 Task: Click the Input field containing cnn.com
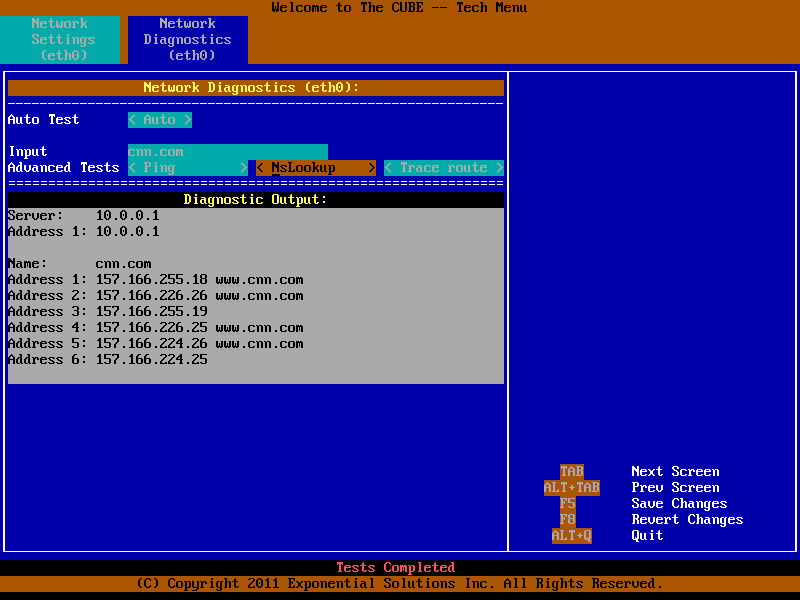(228, 152)
